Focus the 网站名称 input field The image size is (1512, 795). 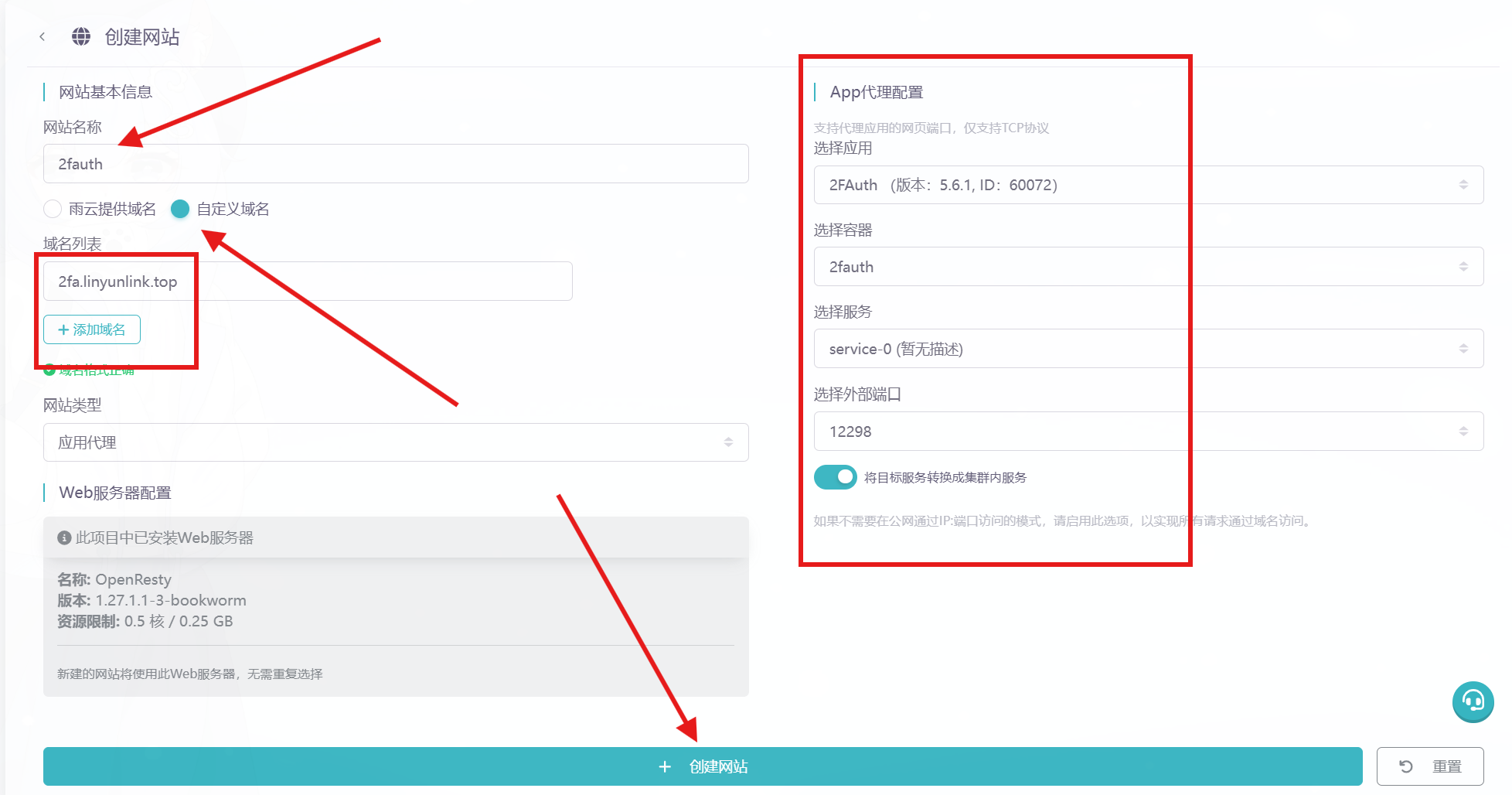395,164
